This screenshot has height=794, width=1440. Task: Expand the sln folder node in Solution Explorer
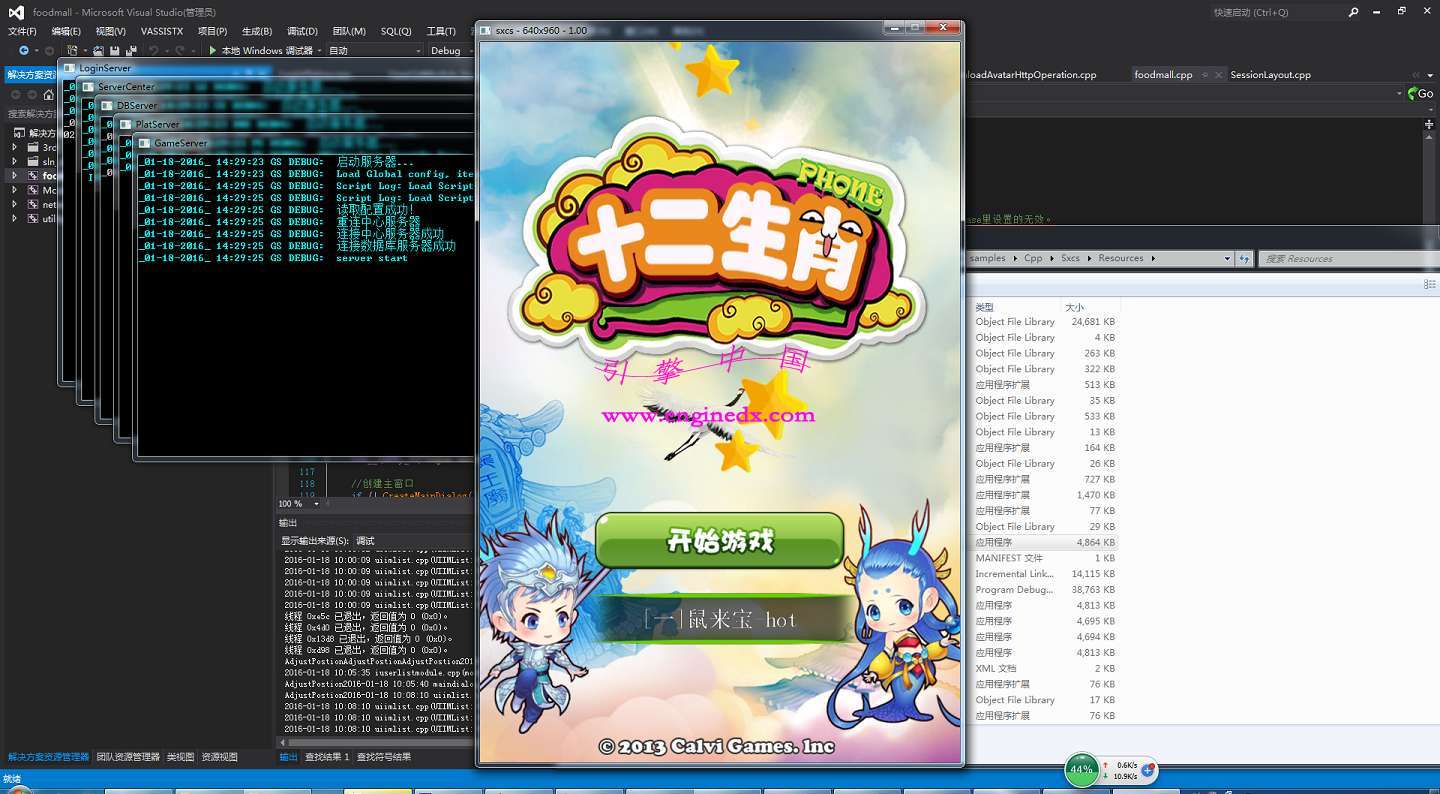click(x=14, y=161)
